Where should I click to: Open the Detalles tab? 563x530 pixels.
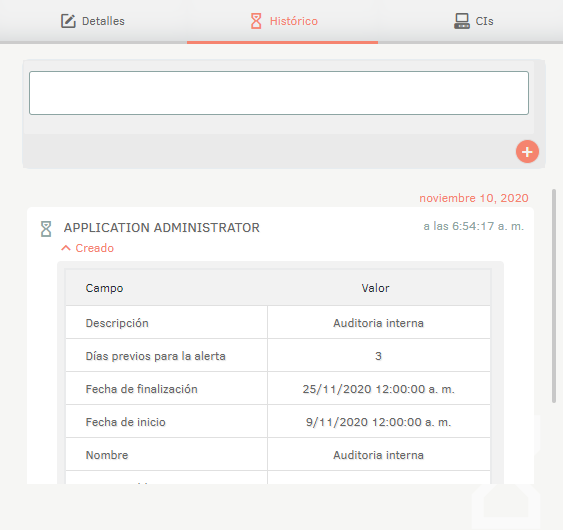coord(93,21)
